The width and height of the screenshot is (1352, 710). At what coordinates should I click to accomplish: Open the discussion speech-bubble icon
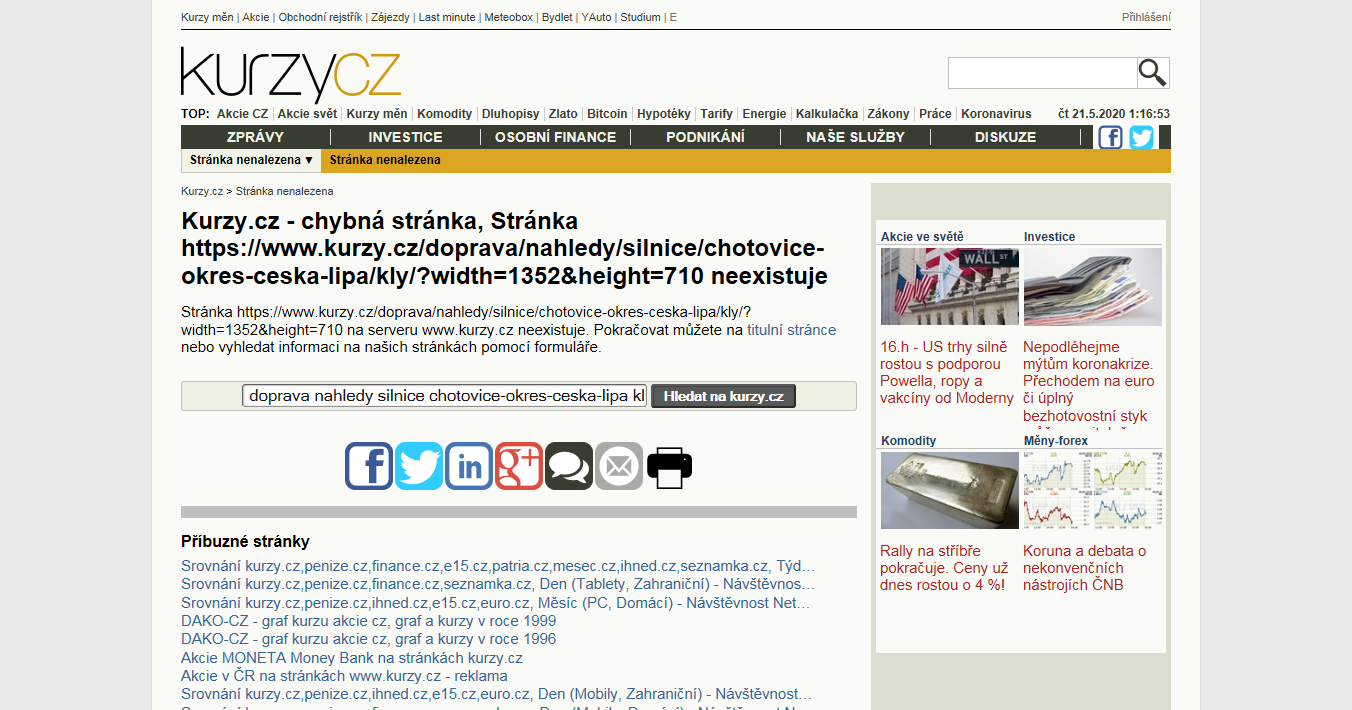coord(569,466)
